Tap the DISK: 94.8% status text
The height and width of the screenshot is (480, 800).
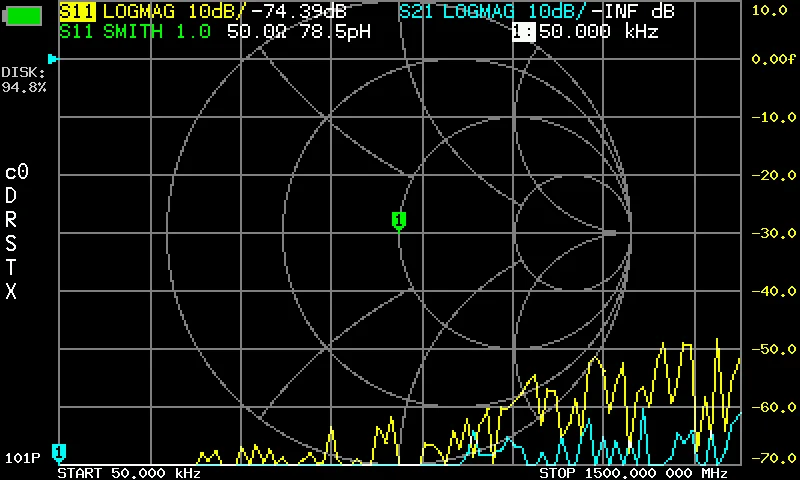click(x=23, y=80)
